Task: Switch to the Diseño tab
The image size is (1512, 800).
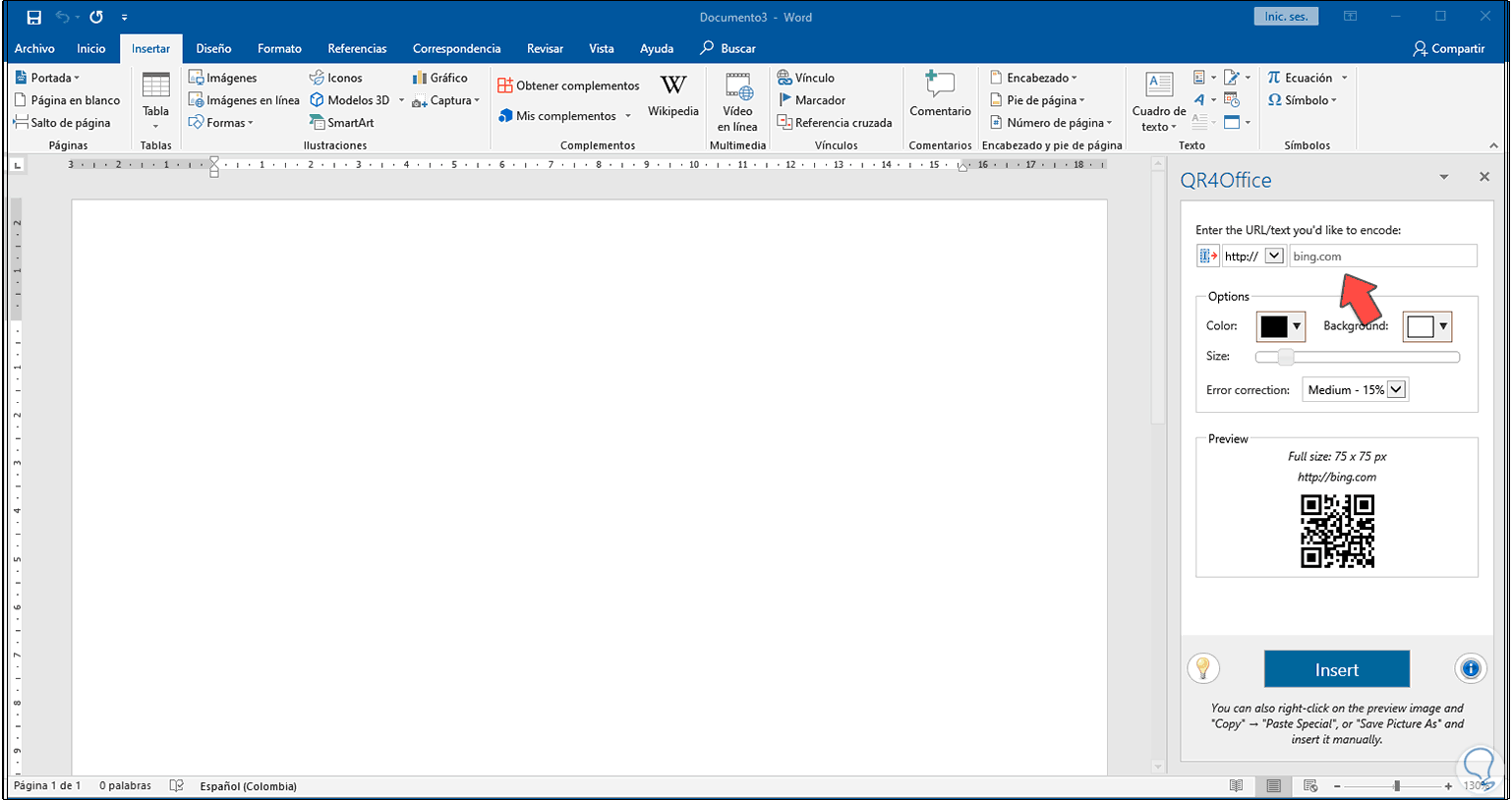Action: (x=213, y=48)
